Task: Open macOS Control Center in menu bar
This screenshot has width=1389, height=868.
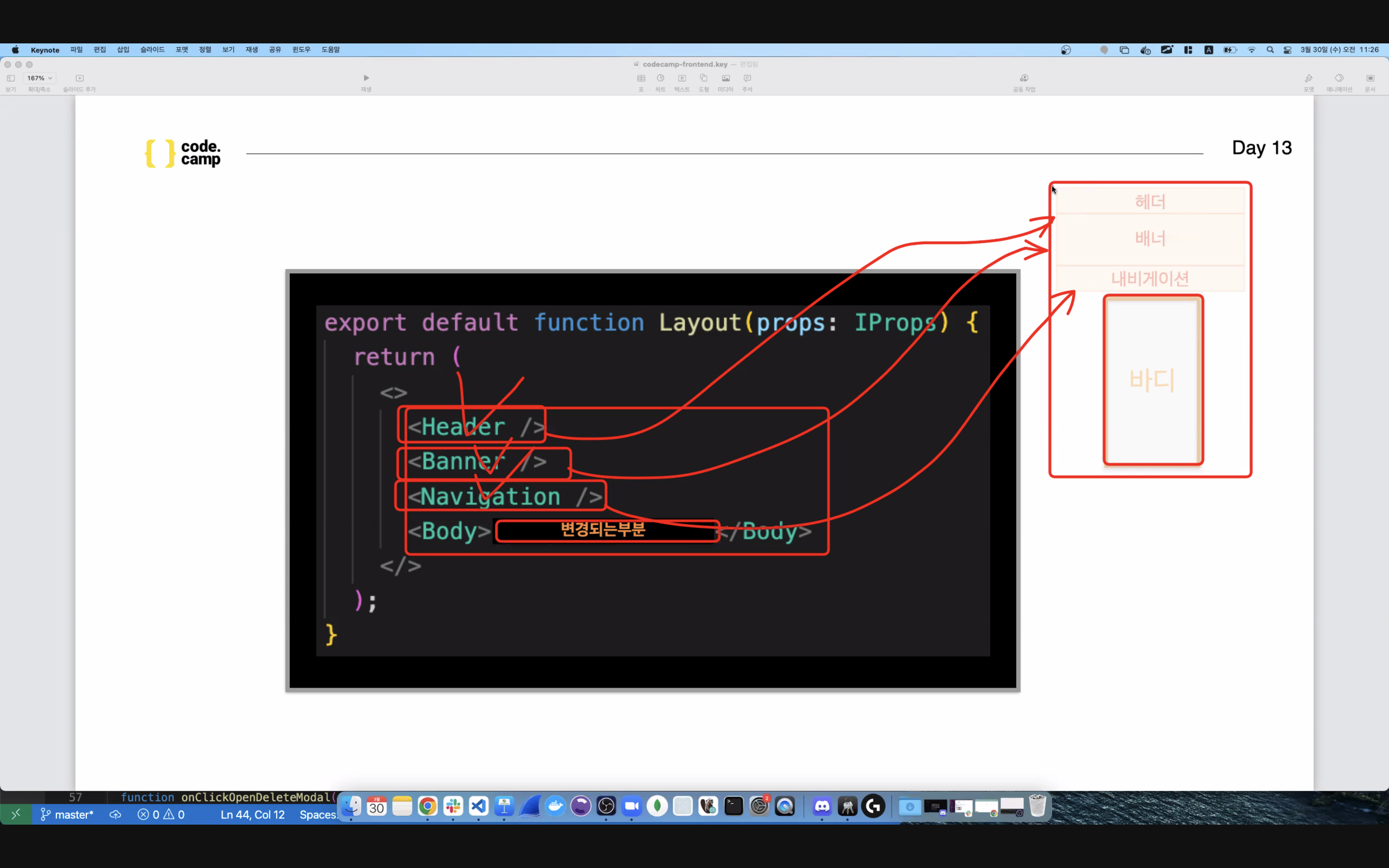Action: point(1287,50)
